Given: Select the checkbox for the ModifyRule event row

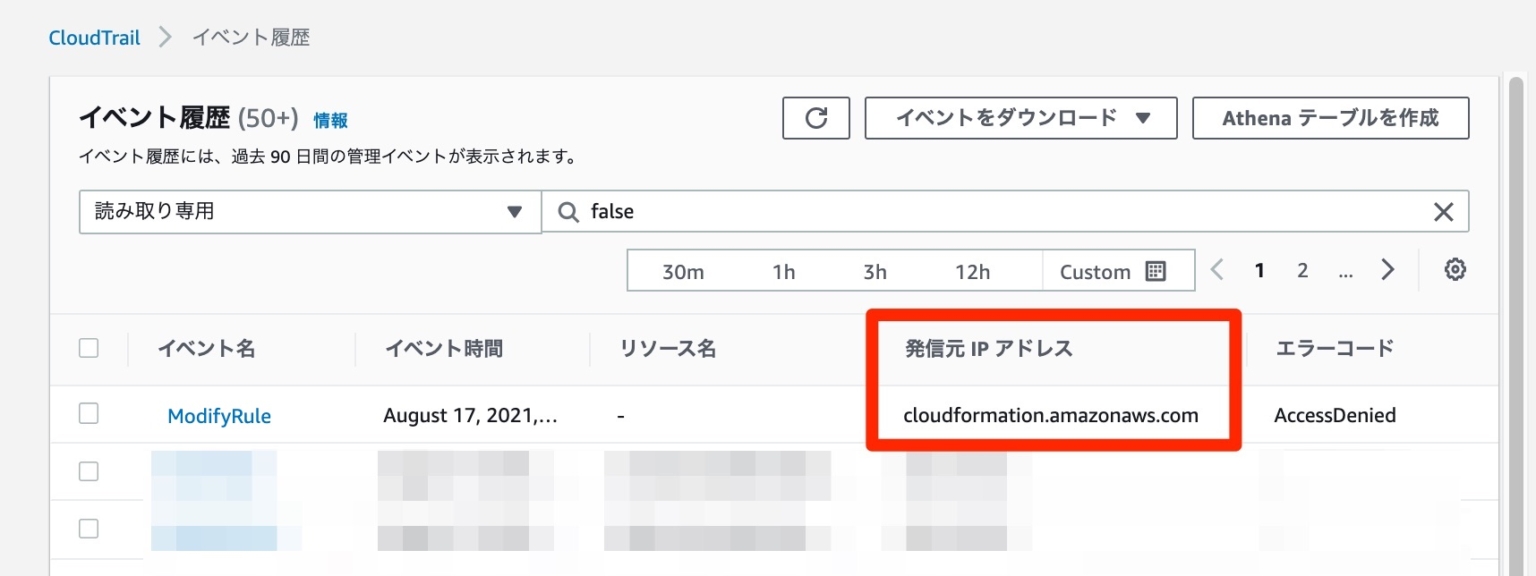Looking at the screenshot, I should click(89, 414).
